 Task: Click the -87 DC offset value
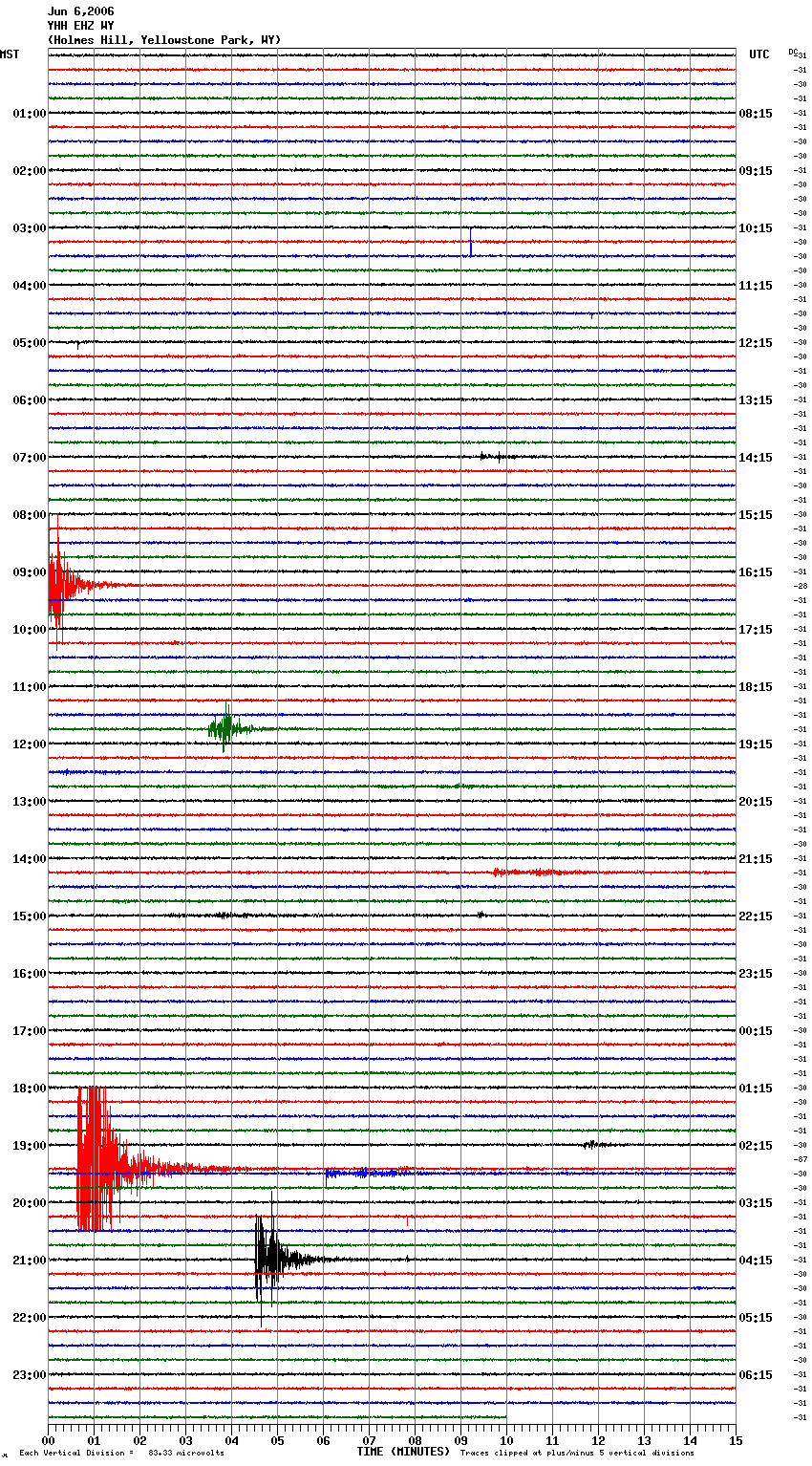(801, 1159)
